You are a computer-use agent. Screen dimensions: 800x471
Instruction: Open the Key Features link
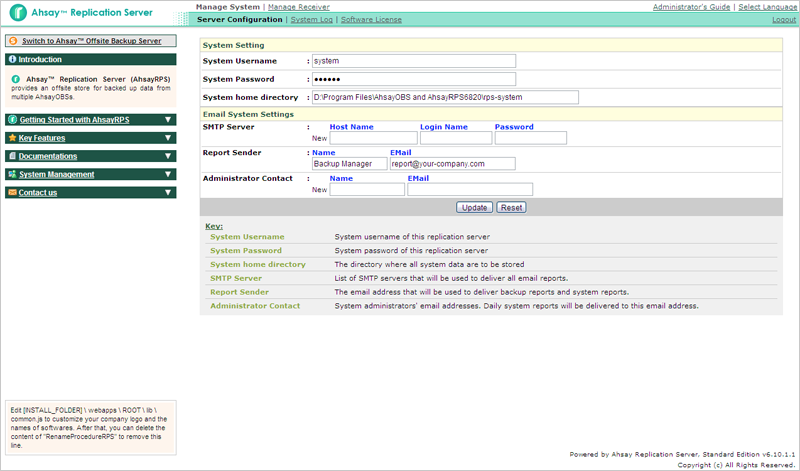pyautogui.click(x=42, y=138)
